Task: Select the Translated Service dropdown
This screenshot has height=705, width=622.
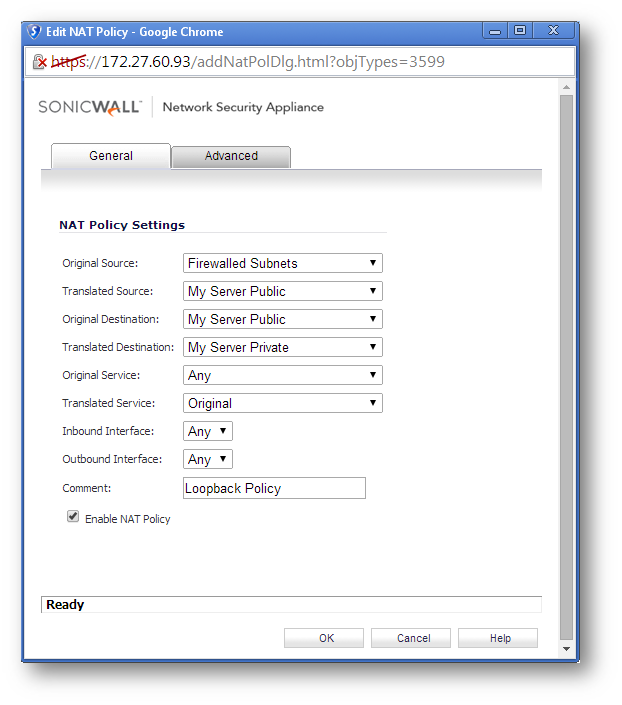Action: coord(283,404)
